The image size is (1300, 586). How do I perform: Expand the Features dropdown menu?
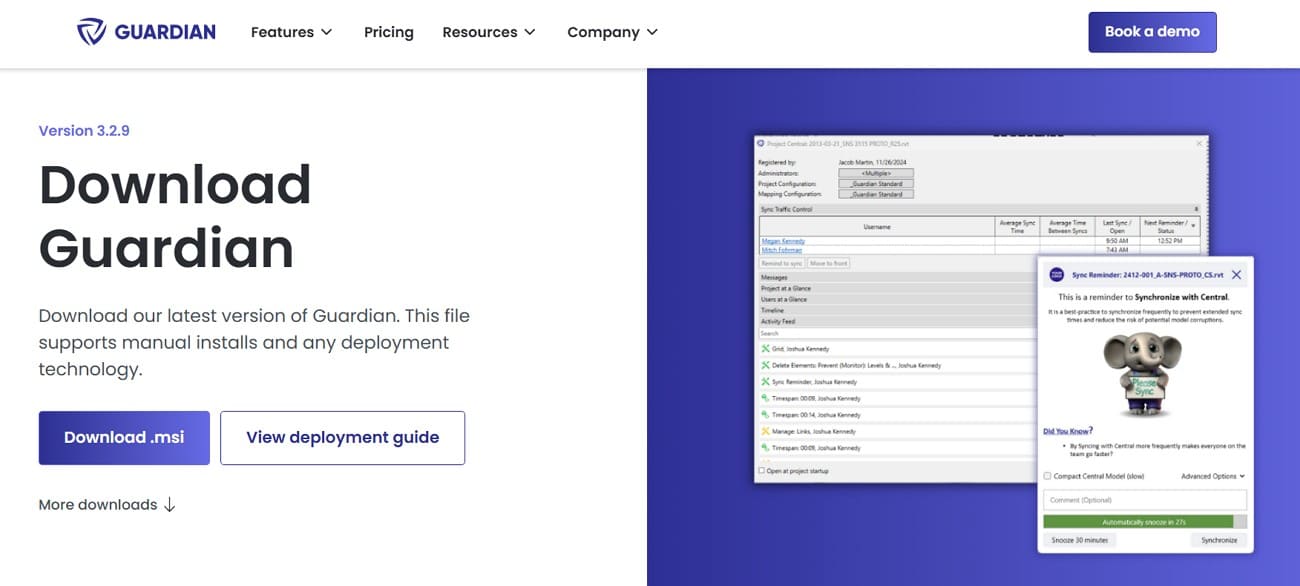pos(291,32)
